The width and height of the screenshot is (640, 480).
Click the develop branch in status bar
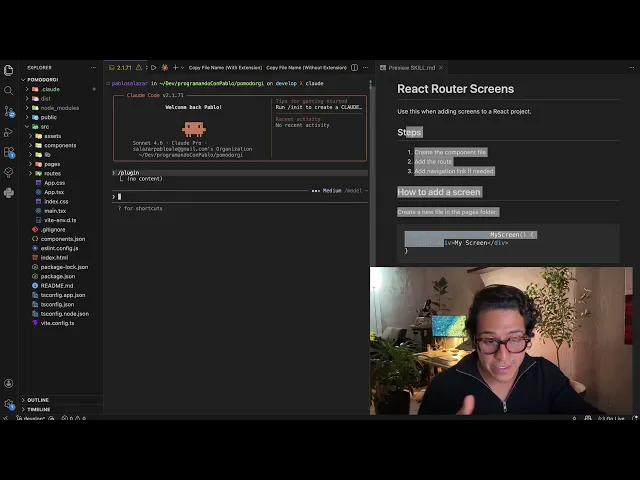point(32,418)
